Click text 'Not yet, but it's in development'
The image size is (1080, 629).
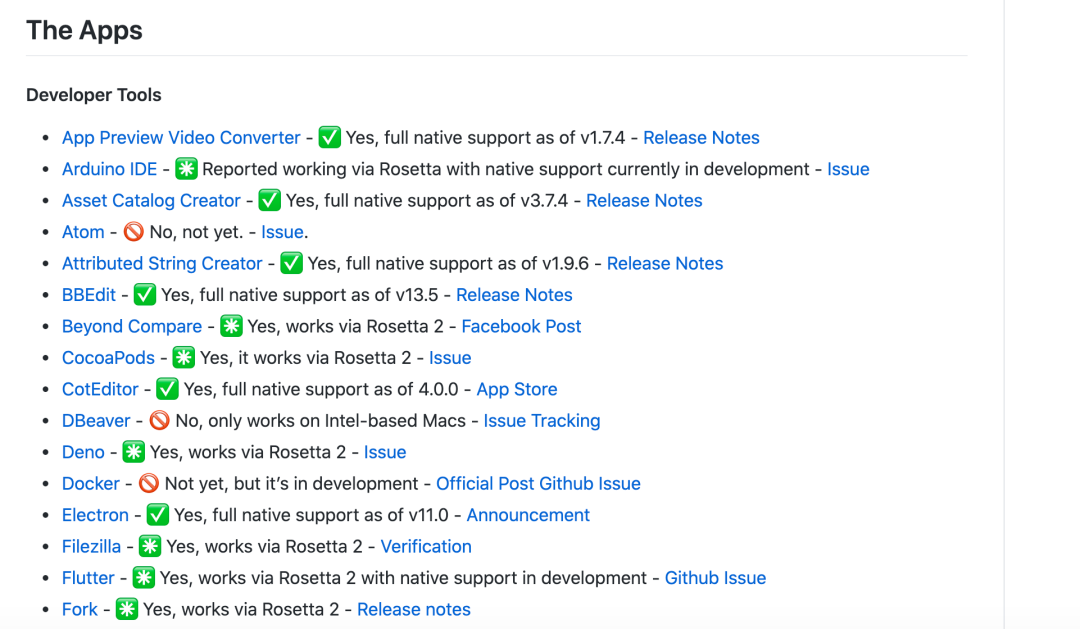point(291,484)
